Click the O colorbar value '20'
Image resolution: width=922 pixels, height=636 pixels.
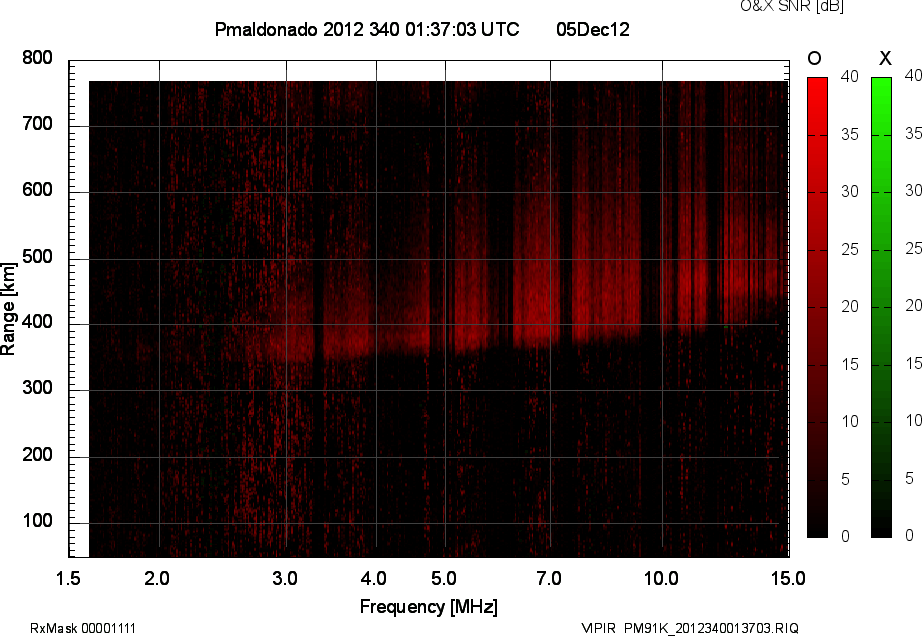pos(850,306)
